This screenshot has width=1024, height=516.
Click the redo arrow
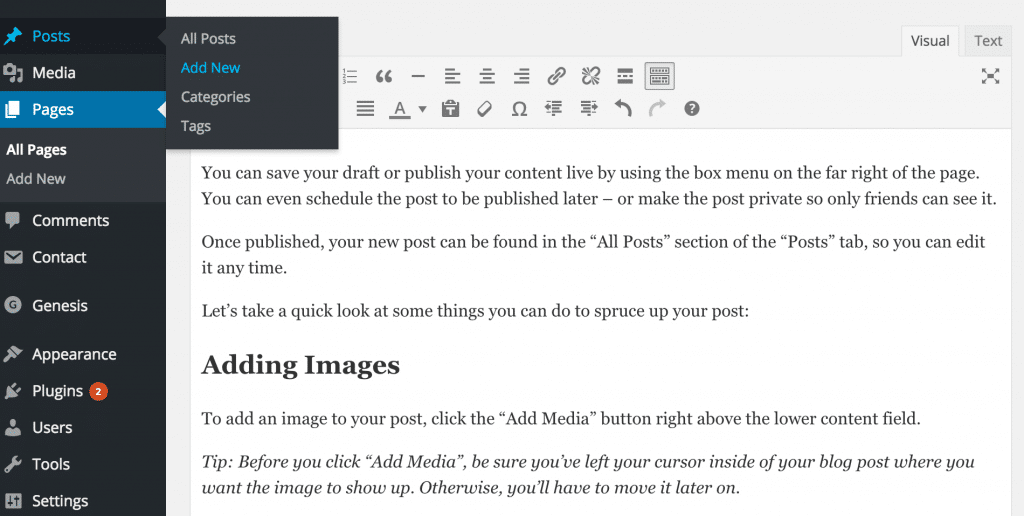click(657, 108)
